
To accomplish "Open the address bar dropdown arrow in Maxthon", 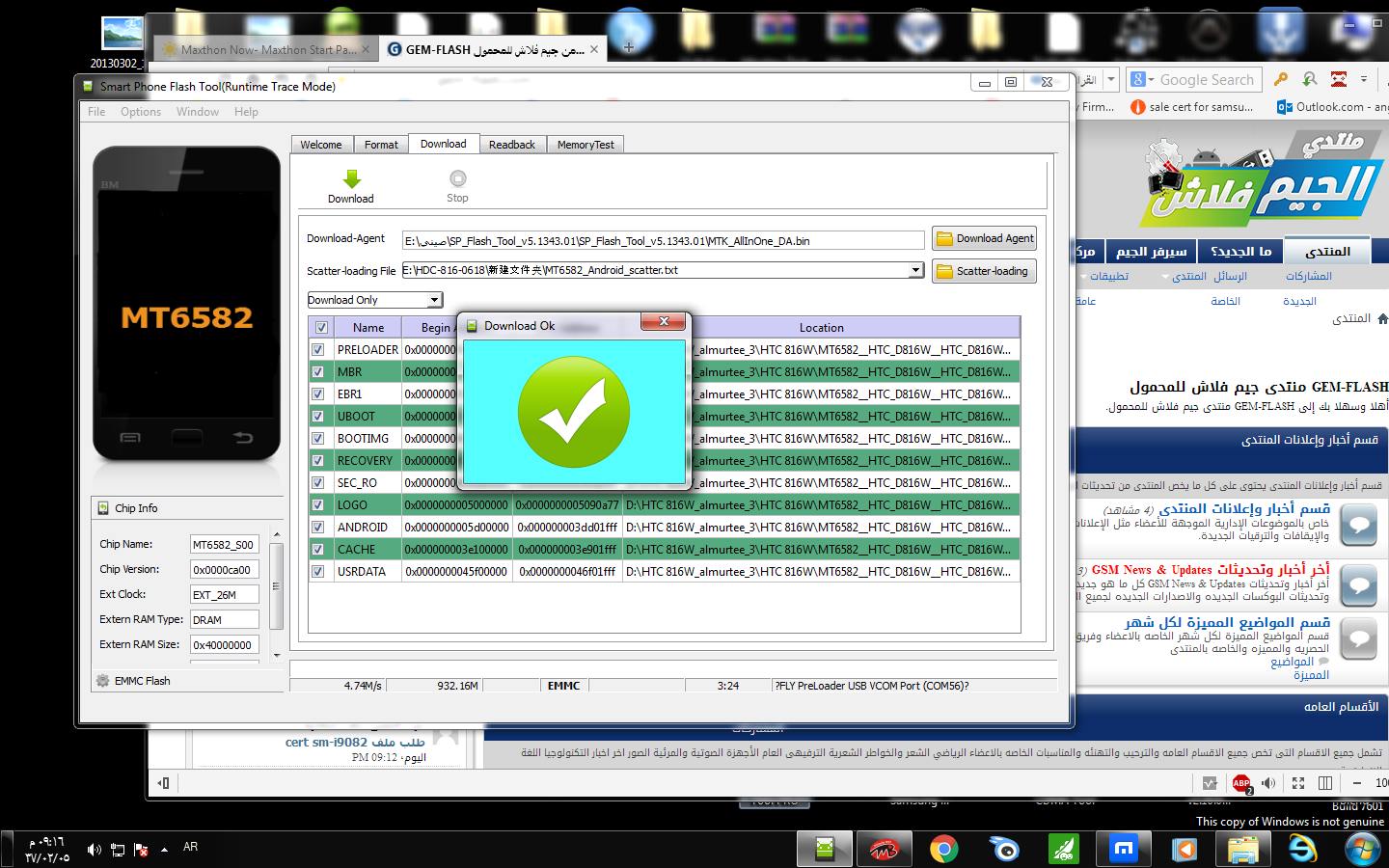I will (1111, 79).
